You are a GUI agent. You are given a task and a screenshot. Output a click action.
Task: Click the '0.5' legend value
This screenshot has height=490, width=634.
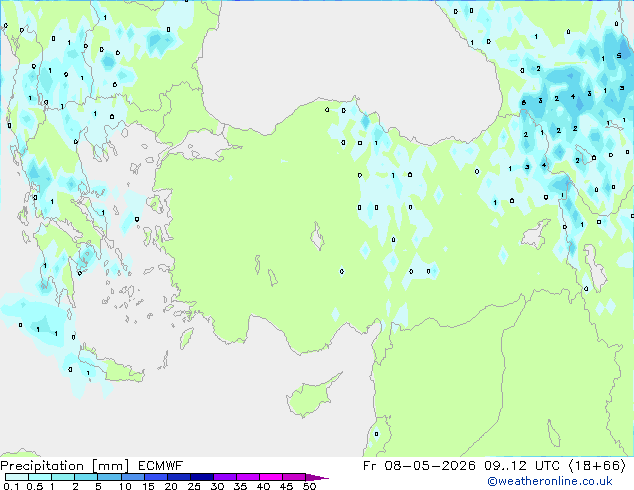coord(34,486)
